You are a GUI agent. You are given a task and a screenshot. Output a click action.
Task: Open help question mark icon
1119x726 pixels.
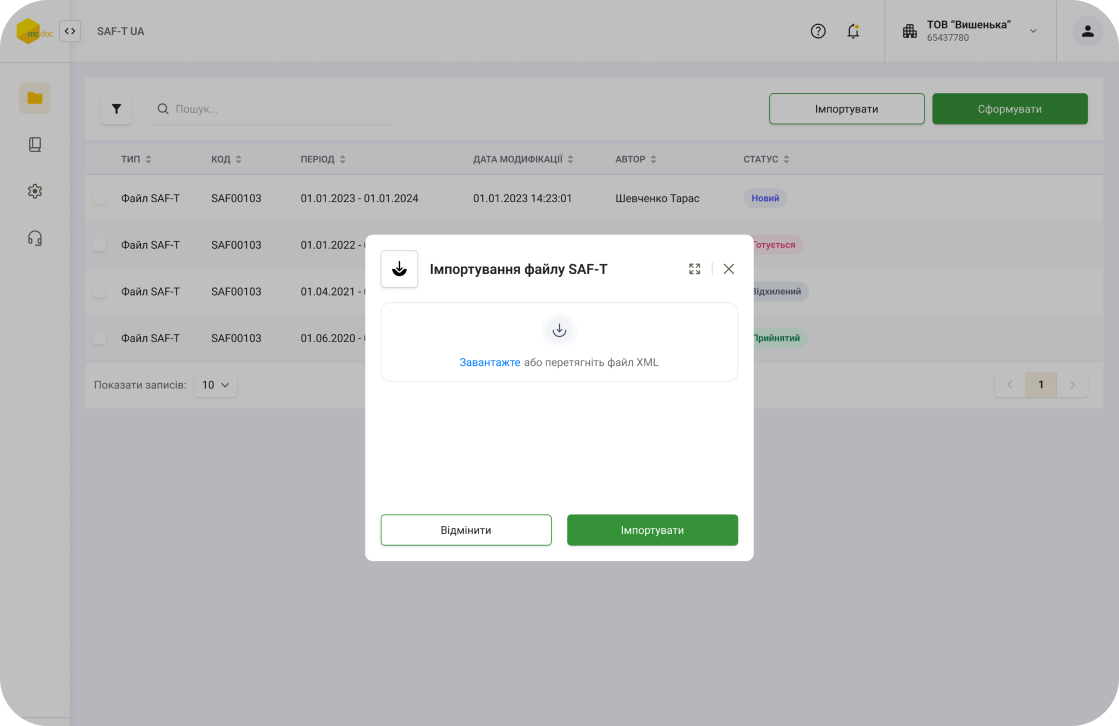[x=818, y=31]
